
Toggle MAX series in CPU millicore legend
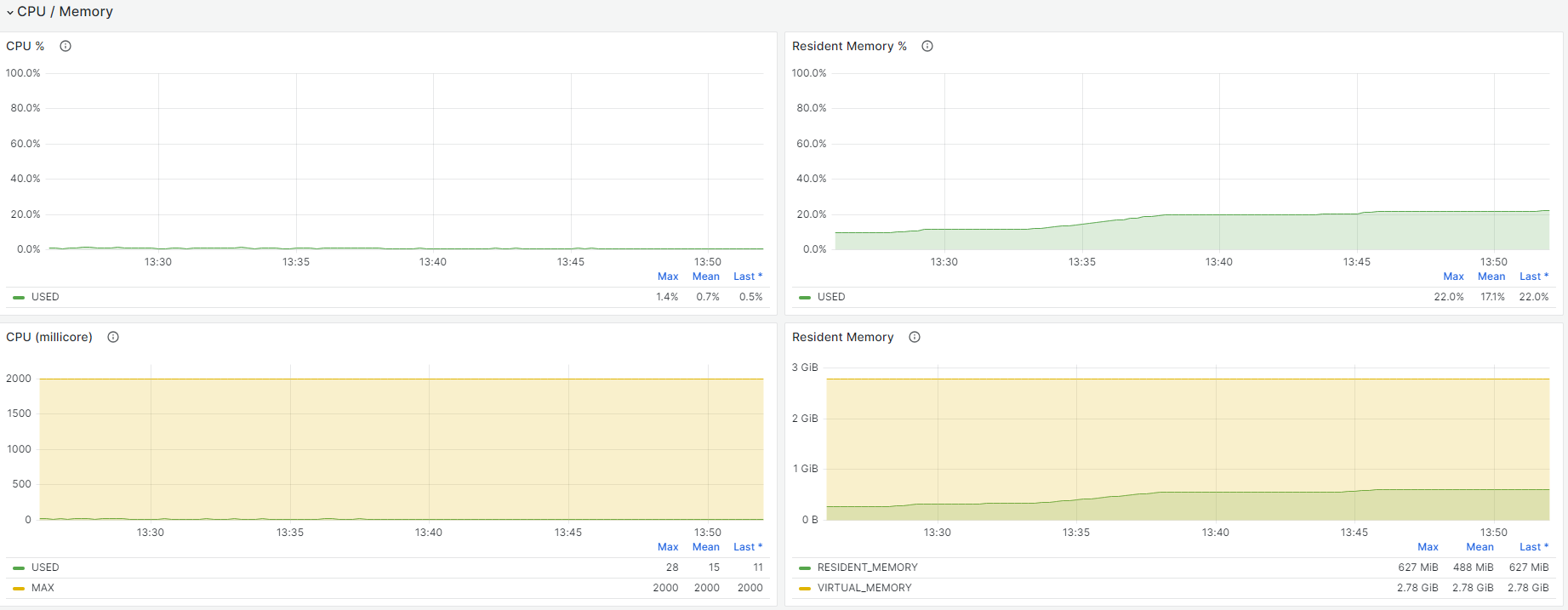pyautogui.click(x=43, y=588)
